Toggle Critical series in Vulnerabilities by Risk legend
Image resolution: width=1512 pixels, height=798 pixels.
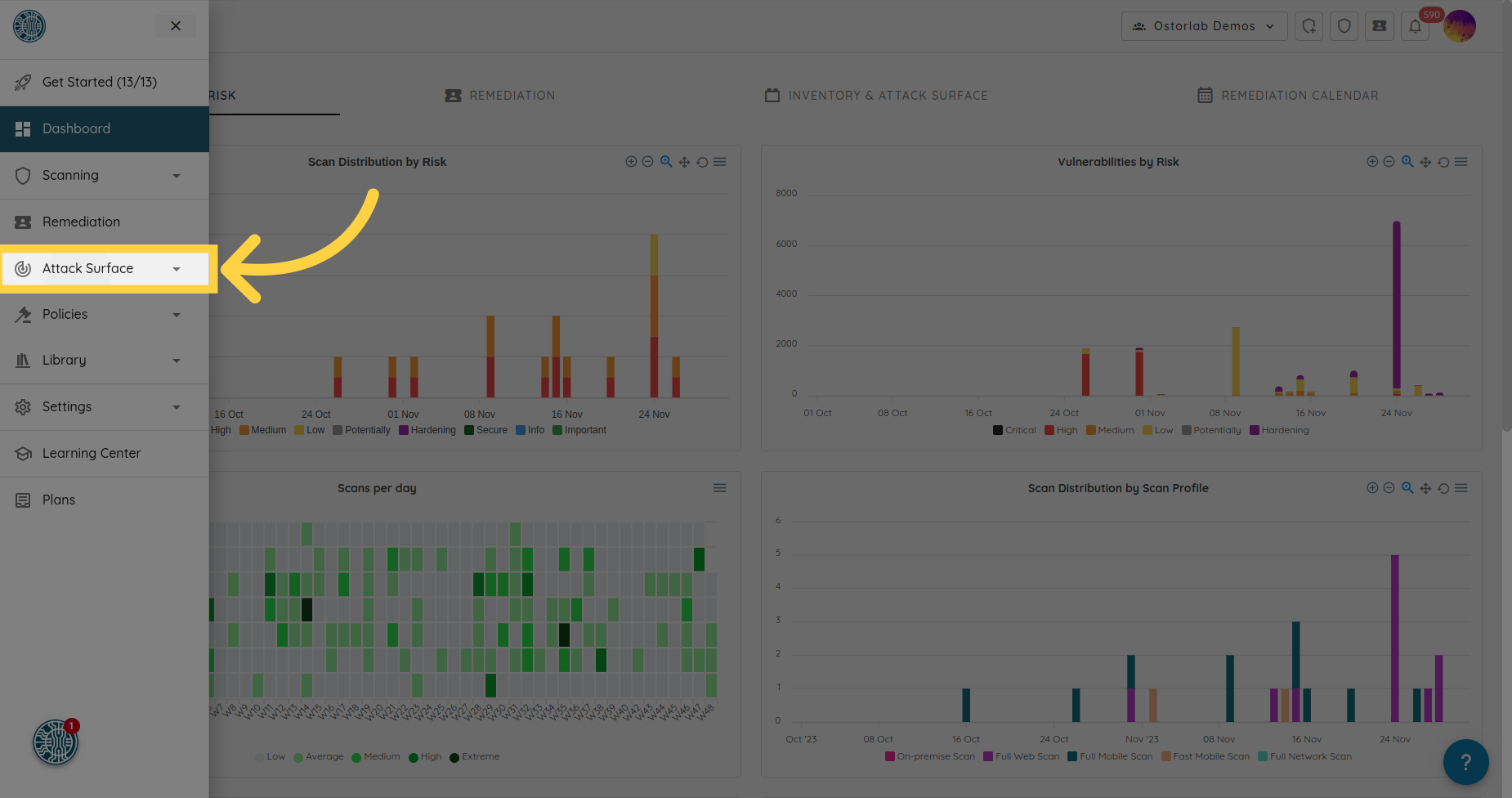click(1014, 430)
